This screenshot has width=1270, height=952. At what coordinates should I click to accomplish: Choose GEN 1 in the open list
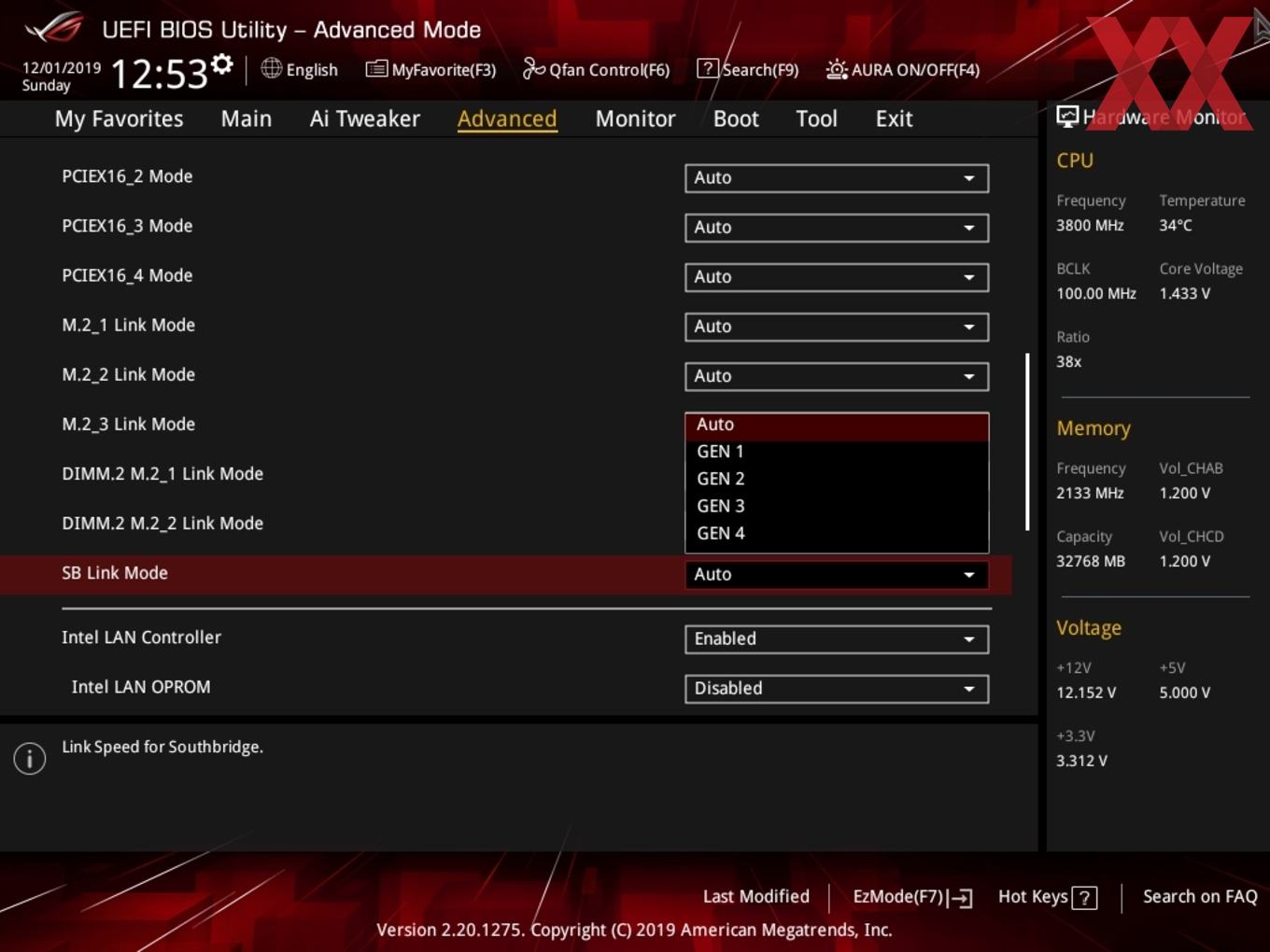pyautogui.click(x=837, y=452)
